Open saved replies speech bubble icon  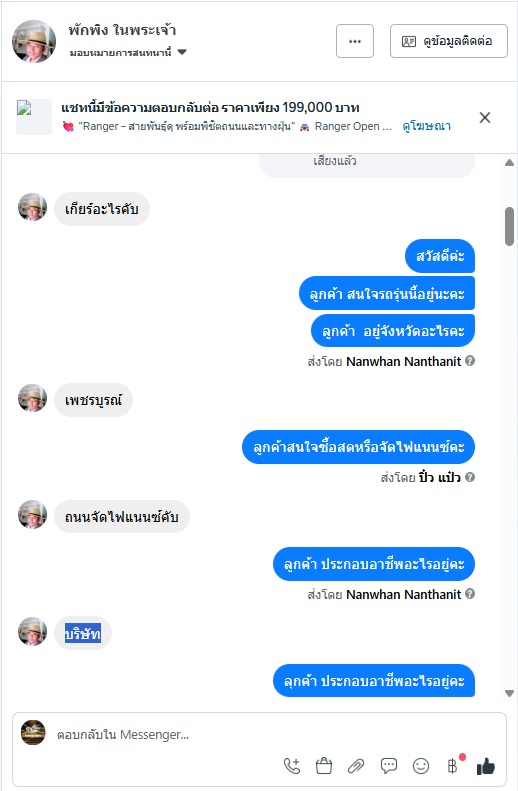tap(388, 766)
